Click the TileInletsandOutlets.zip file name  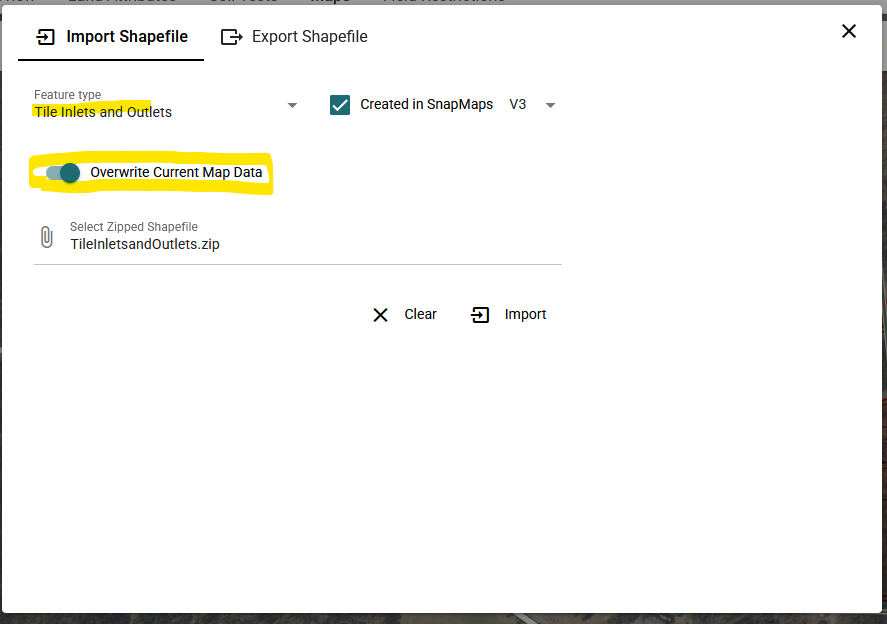tap(145, 243)
